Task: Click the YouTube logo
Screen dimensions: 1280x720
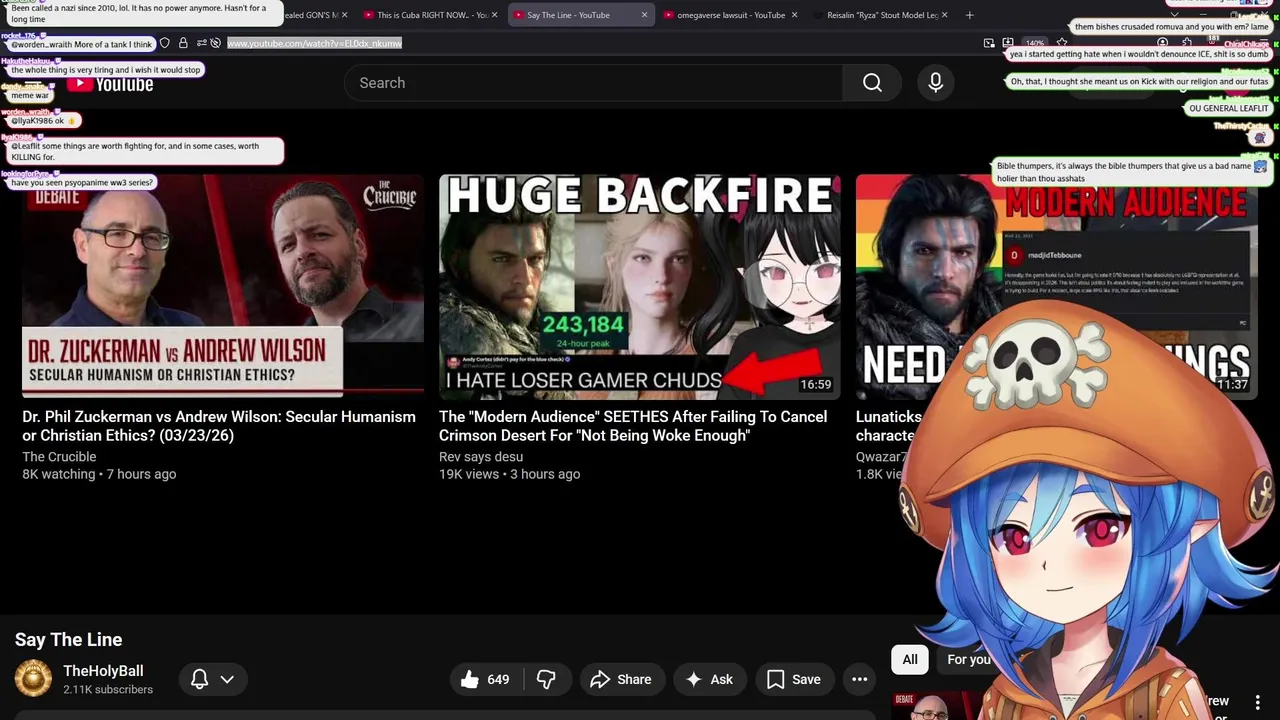Action: (x=110, y=84)
